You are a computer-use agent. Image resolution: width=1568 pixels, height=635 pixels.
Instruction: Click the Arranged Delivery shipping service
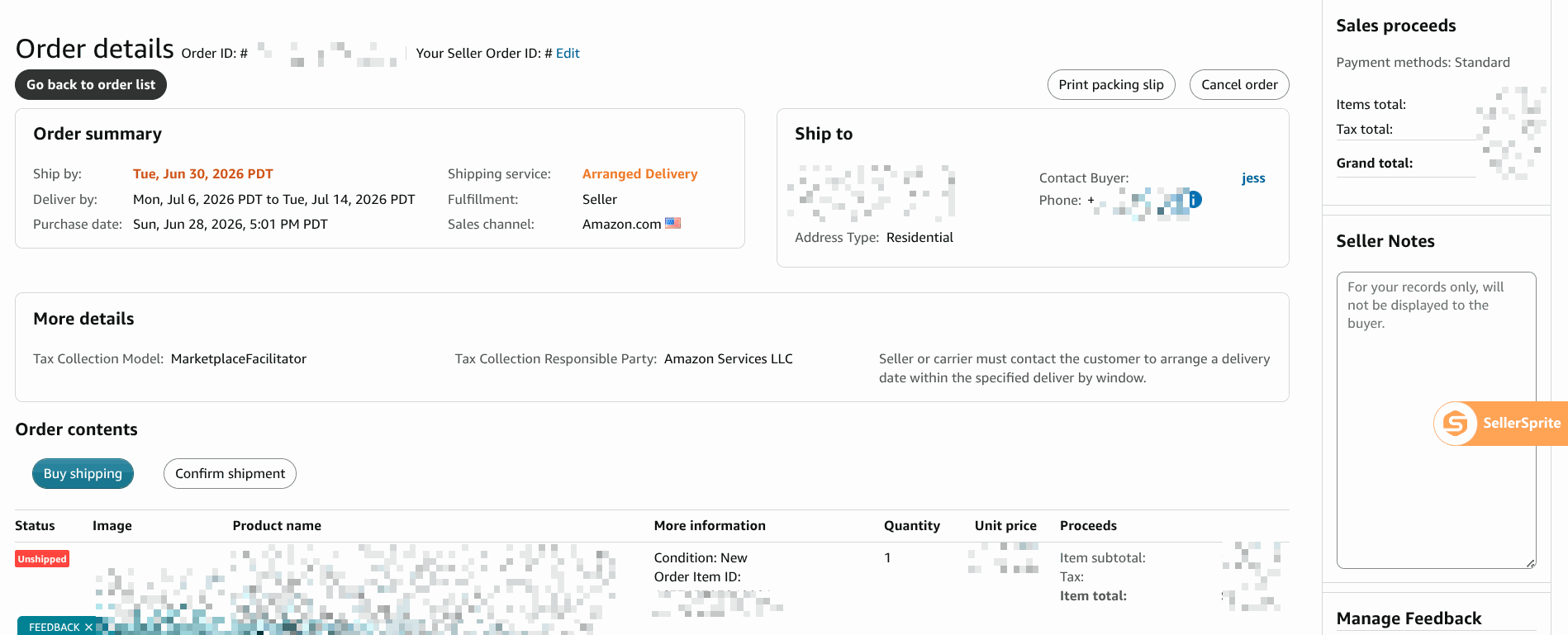click(639, 173)
